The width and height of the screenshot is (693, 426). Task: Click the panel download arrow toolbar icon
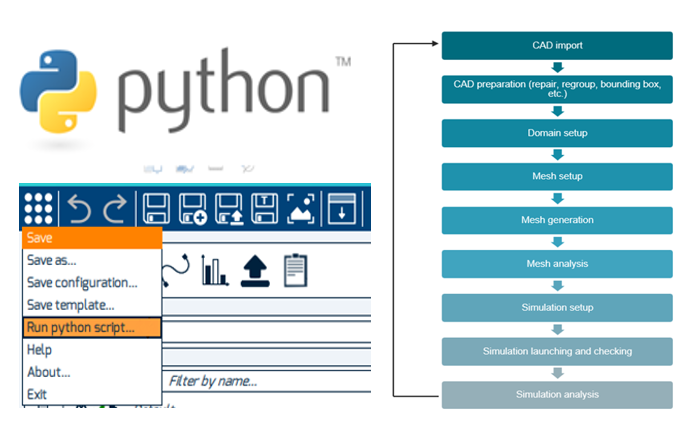click(x=341, y=208)
